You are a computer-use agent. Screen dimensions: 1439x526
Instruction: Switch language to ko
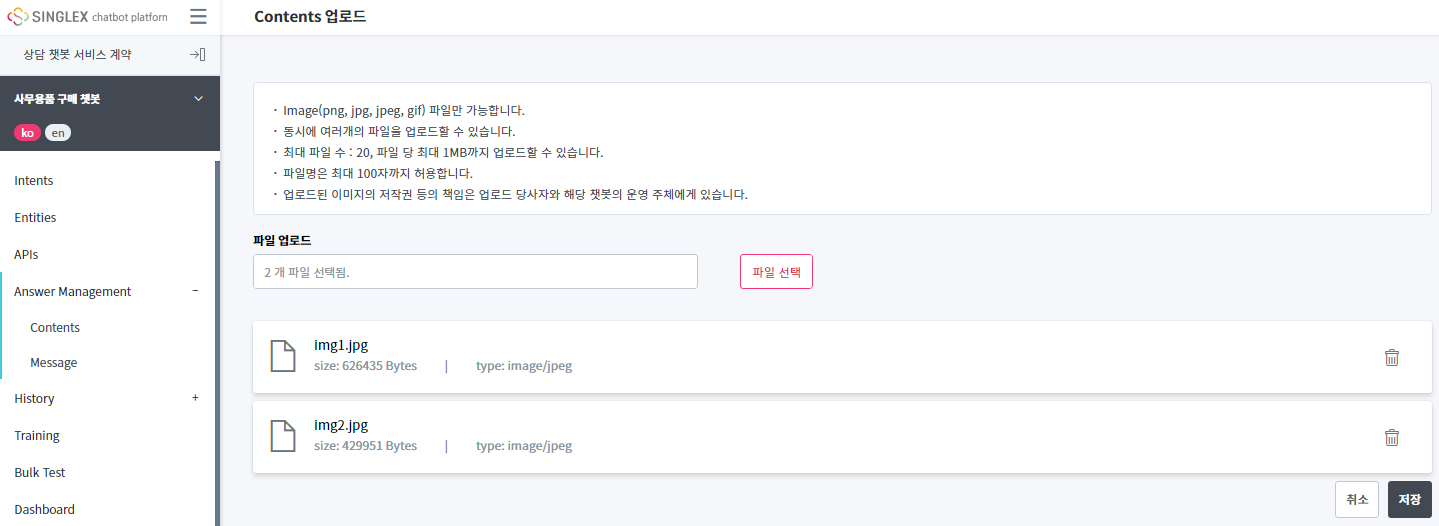(27, 133)
